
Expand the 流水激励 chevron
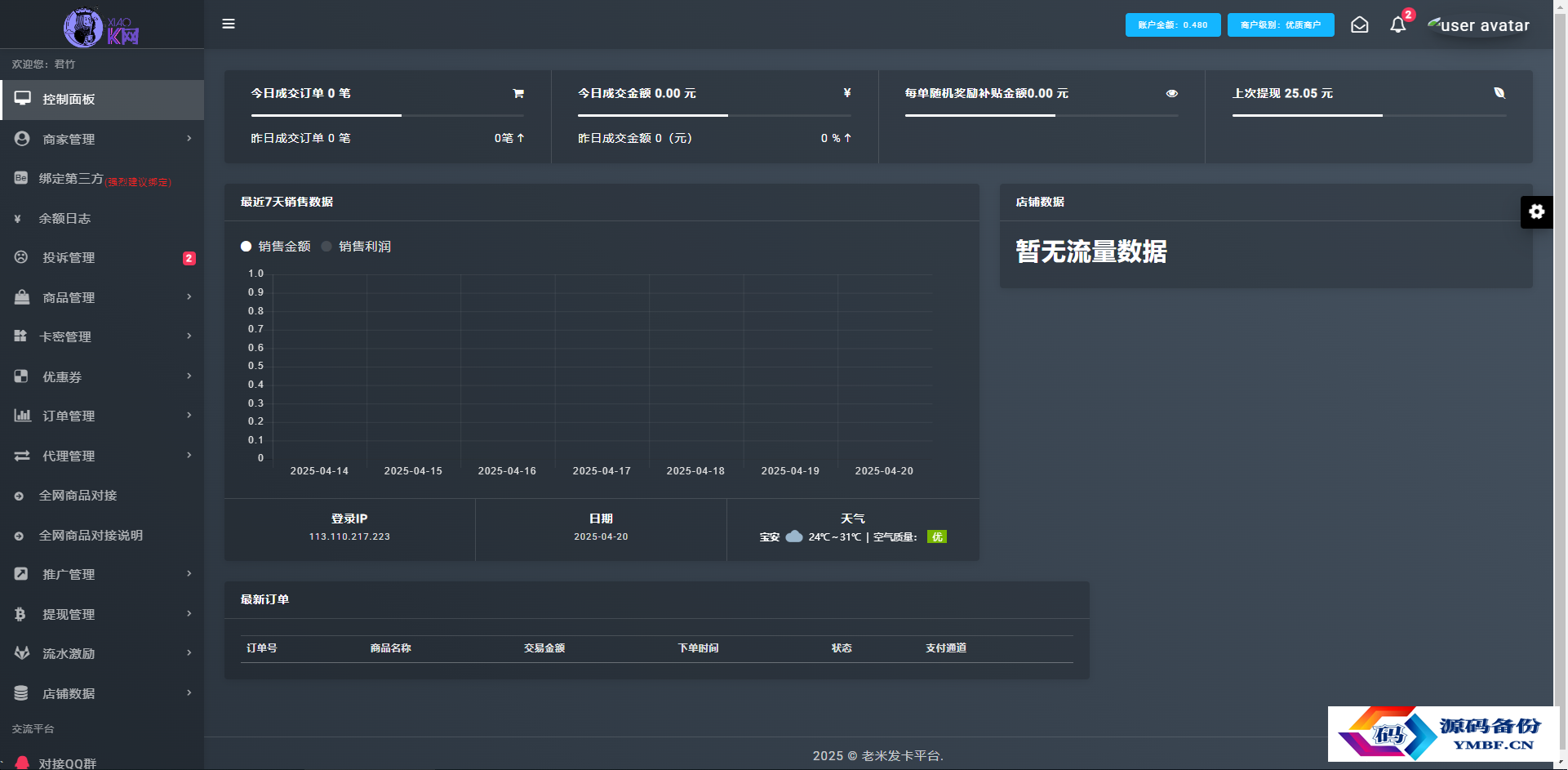[189, 652]
